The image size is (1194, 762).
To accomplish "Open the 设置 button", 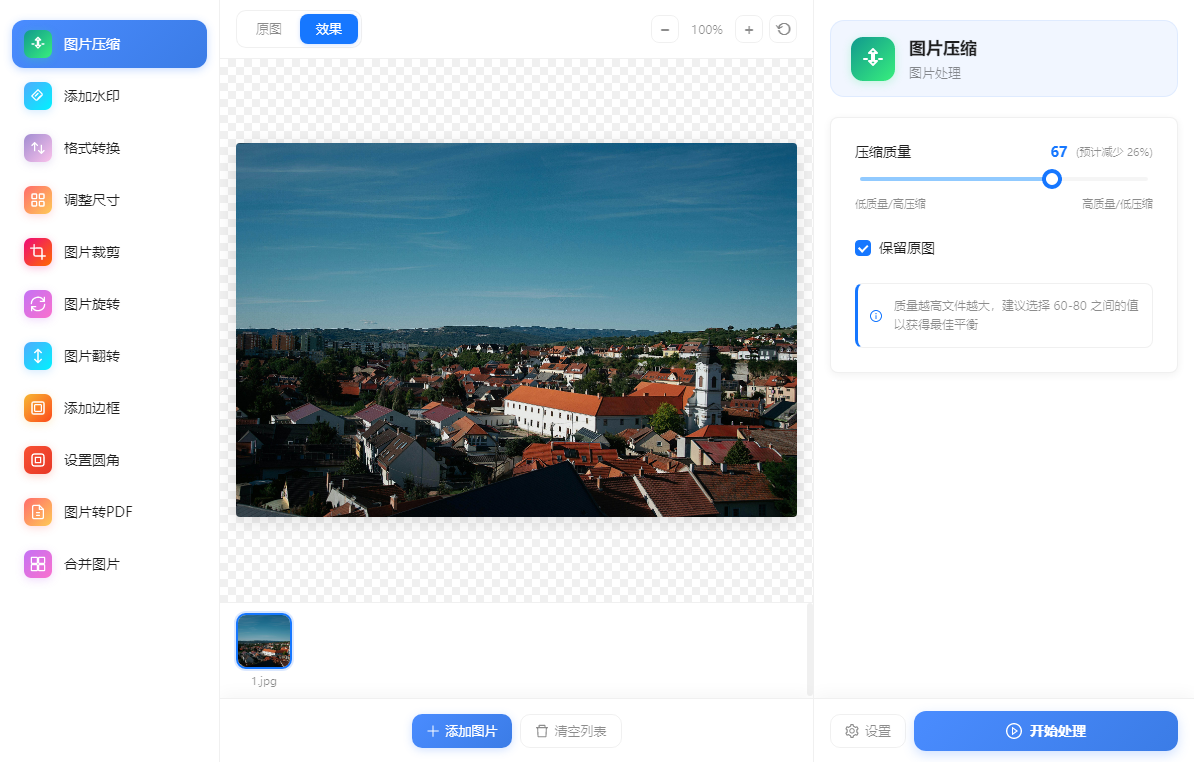I will (x=867, y=731).
